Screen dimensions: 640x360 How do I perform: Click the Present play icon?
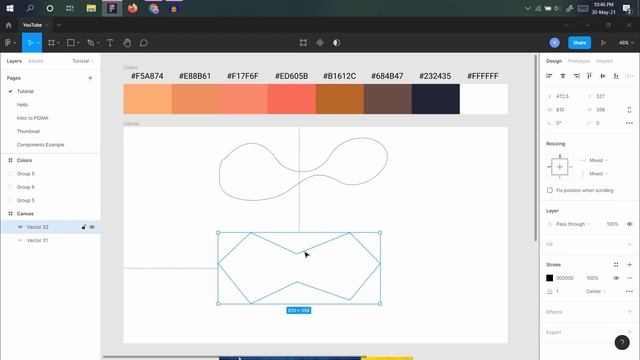click(603, 43)
